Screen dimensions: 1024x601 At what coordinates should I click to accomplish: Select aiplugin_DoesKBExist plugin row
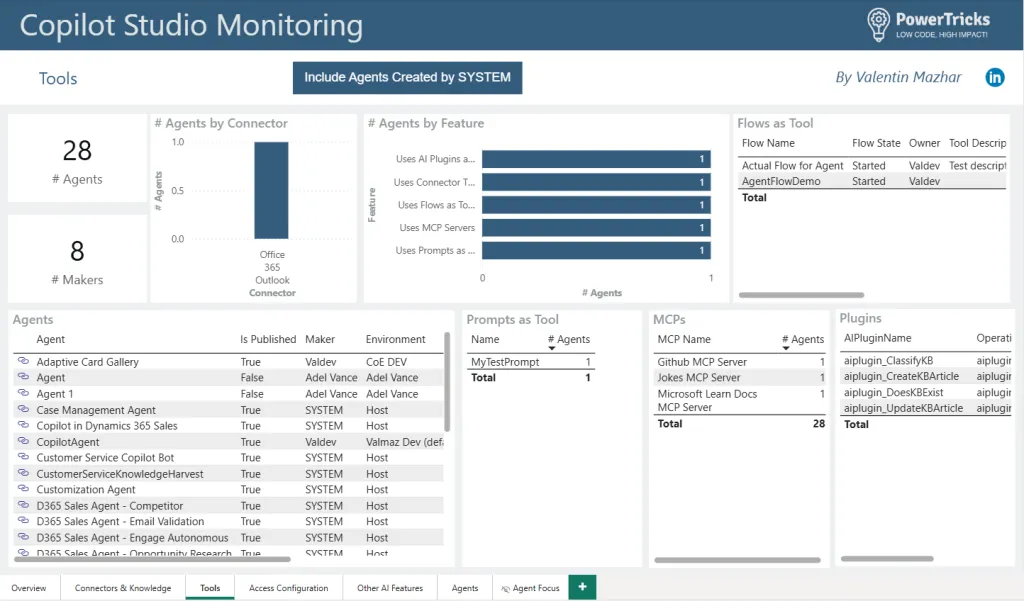pyautogui.click(x=926, y=393)
